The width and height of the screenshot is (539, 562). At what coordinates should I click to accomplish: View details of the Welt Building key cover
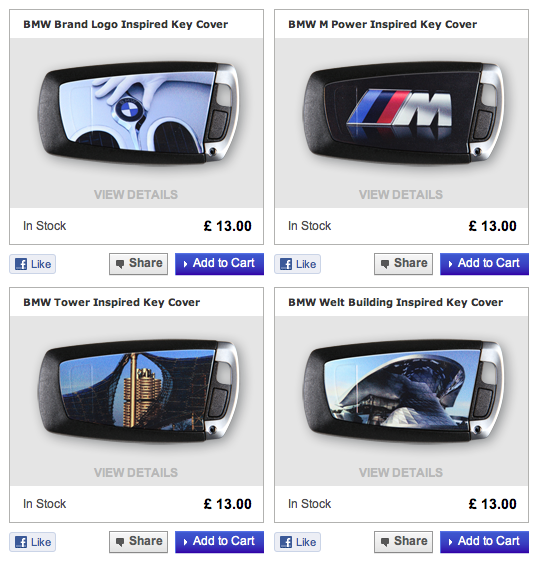tap(401, 472)
